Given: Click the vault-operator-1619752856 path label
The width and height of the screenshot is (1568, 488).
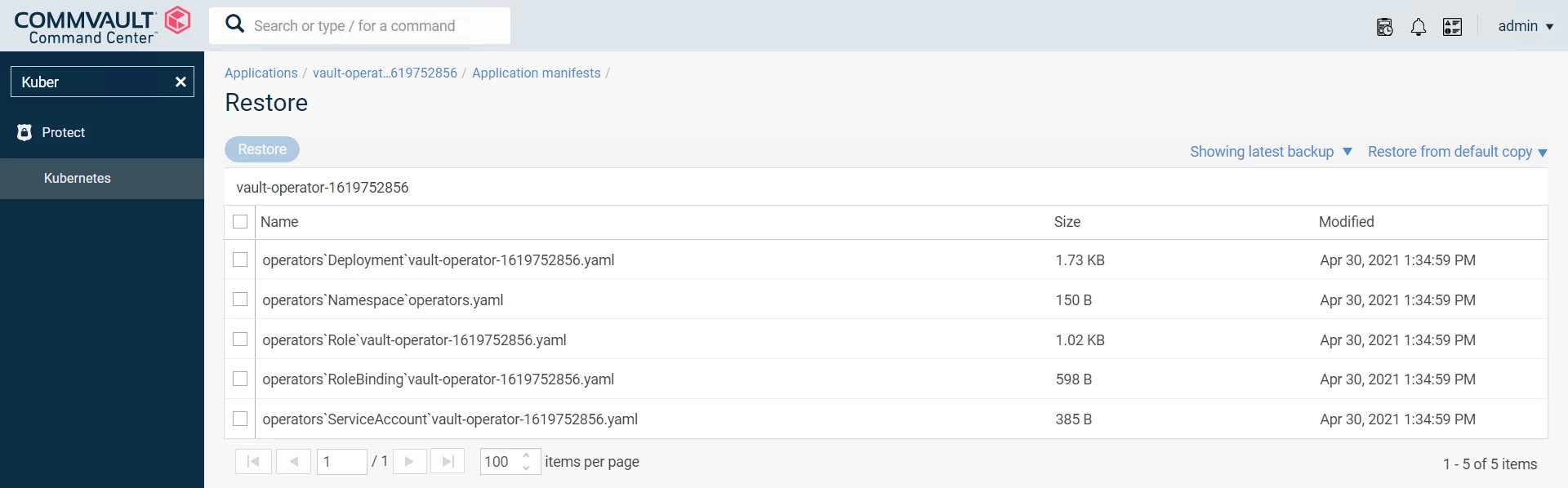Looking at the screenshot, I should pos(323,188).
